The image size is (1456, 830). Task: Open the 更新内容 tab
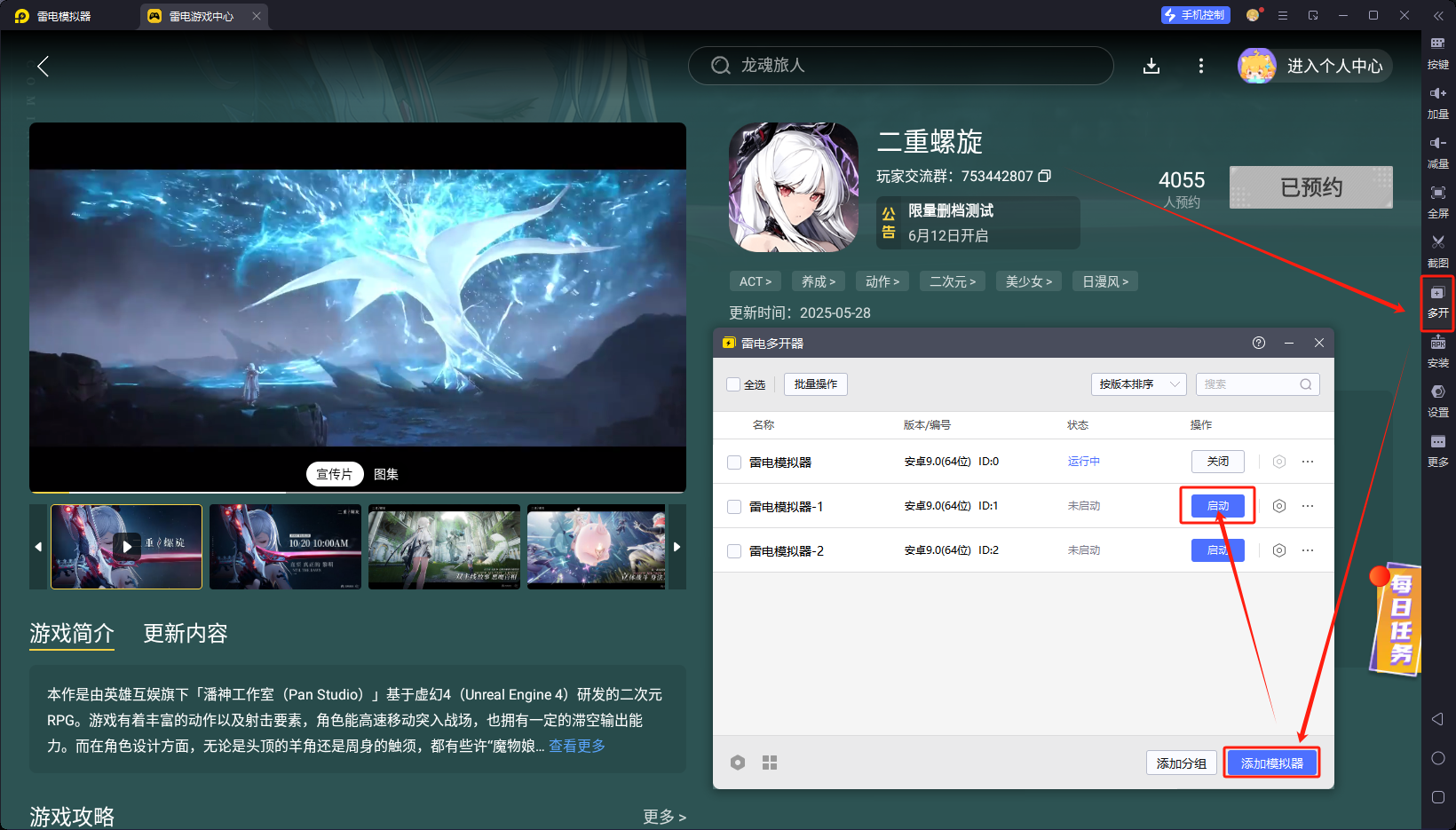(x=186, y=633)
